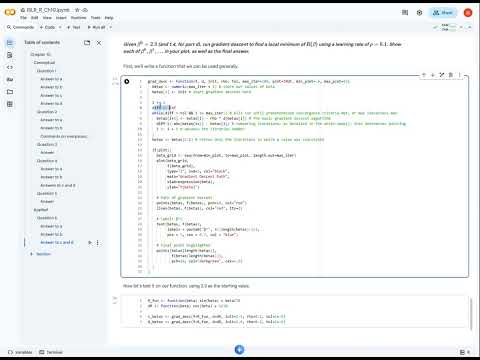Close the Table of contents panel
The width and height of the screenshot is (480, 360).
[x=99, y=43]
